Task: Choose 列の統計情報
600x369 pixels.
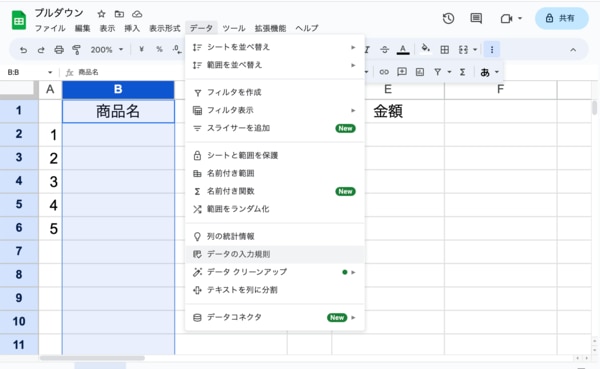Action: pyautogui.click(x=274, y=236)
